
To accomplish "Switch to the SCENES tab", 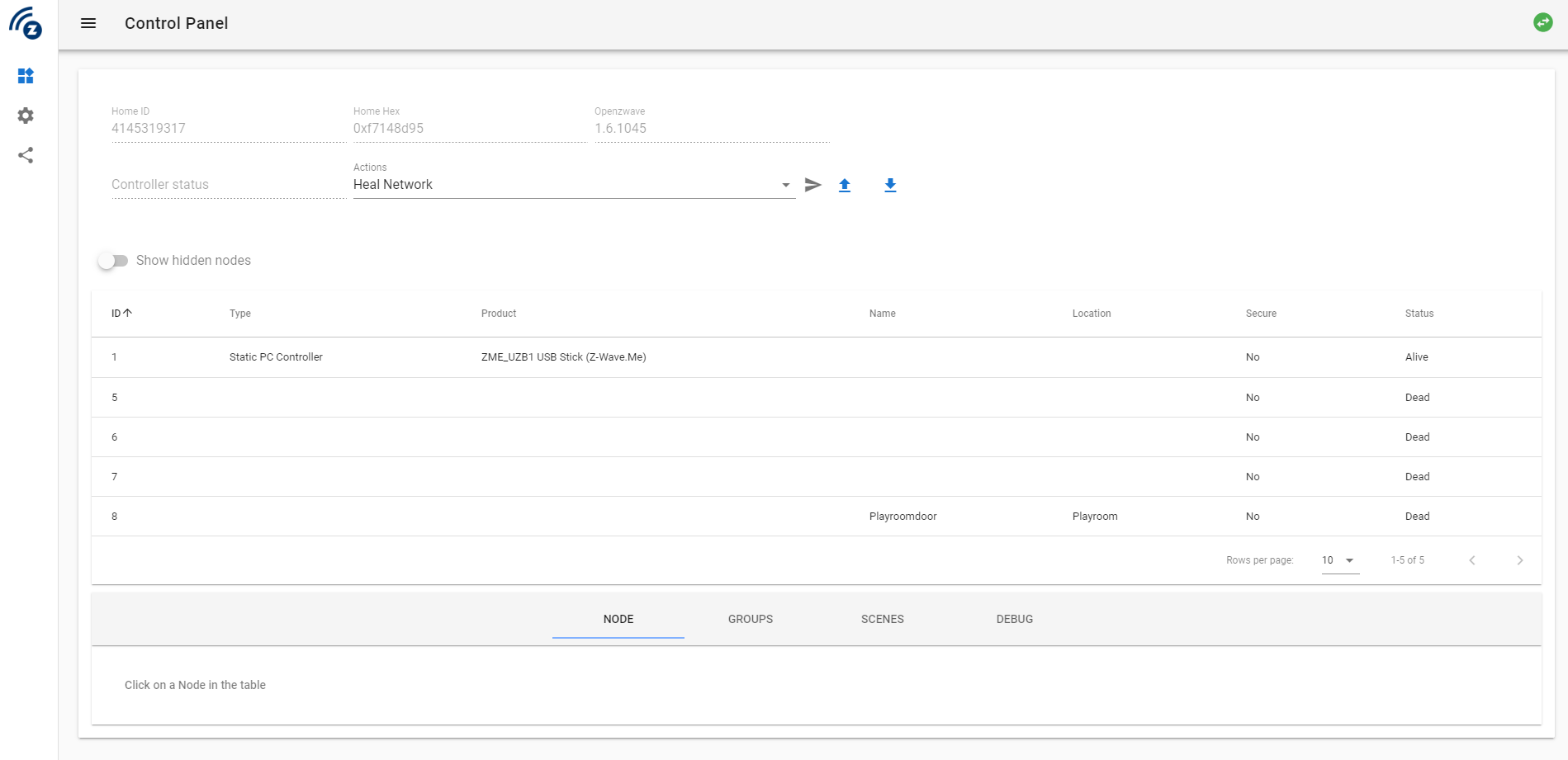I will (x=883, y=619).
